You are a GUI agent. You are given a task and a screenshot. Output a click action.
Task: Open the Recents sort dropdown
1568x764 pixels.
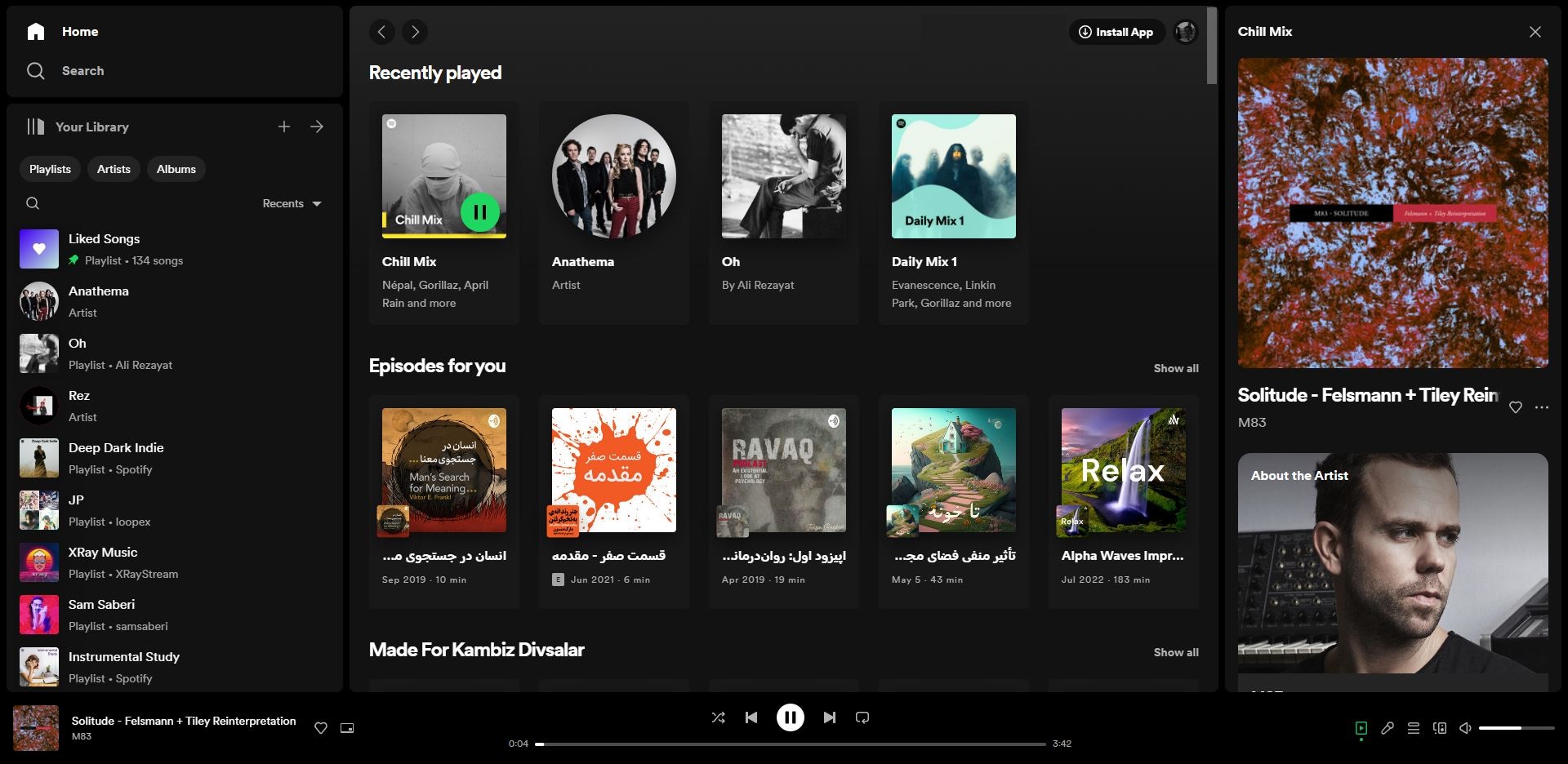click(292, 203)
